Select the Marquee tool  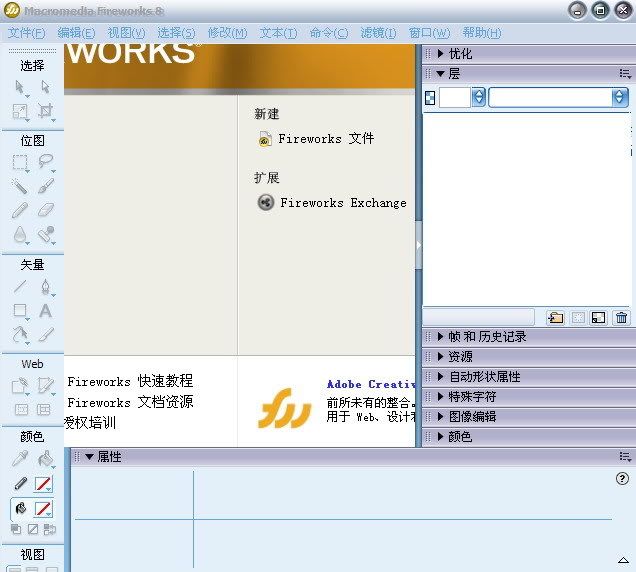click(20, 162)
